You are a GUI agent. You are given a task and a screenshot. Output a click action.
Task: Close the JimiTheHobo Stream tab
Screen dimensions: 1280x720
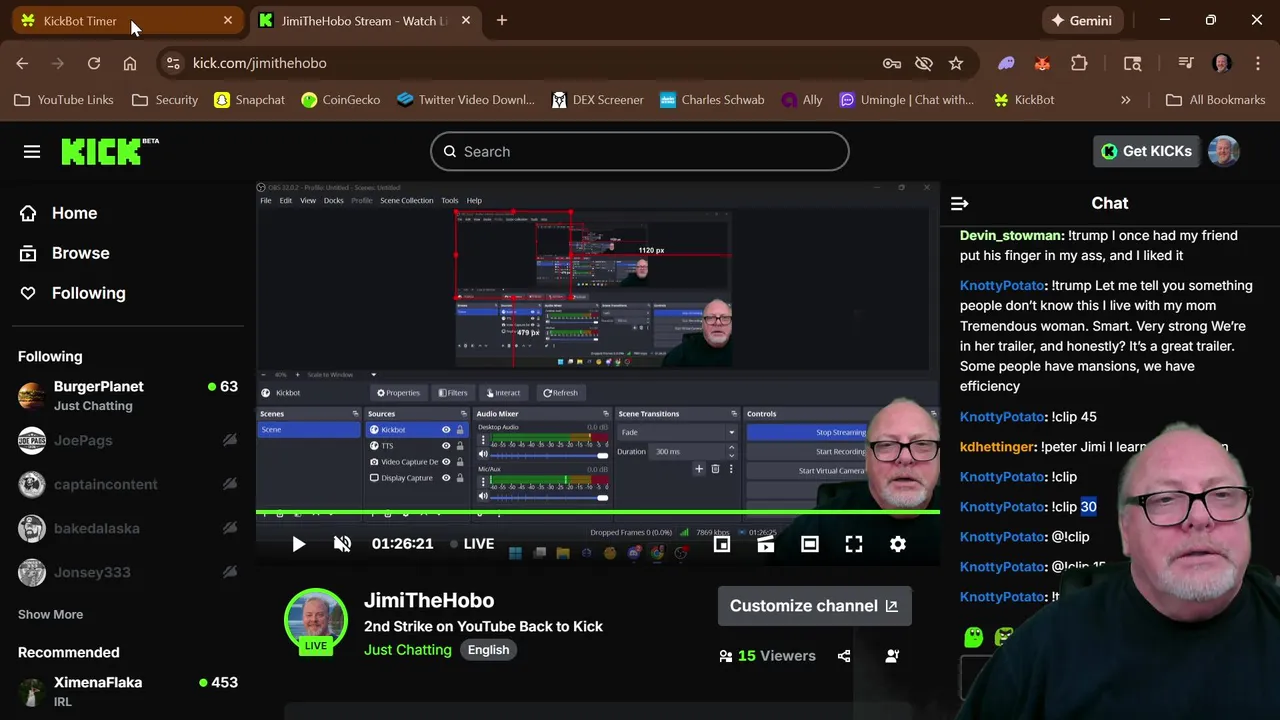466,20
